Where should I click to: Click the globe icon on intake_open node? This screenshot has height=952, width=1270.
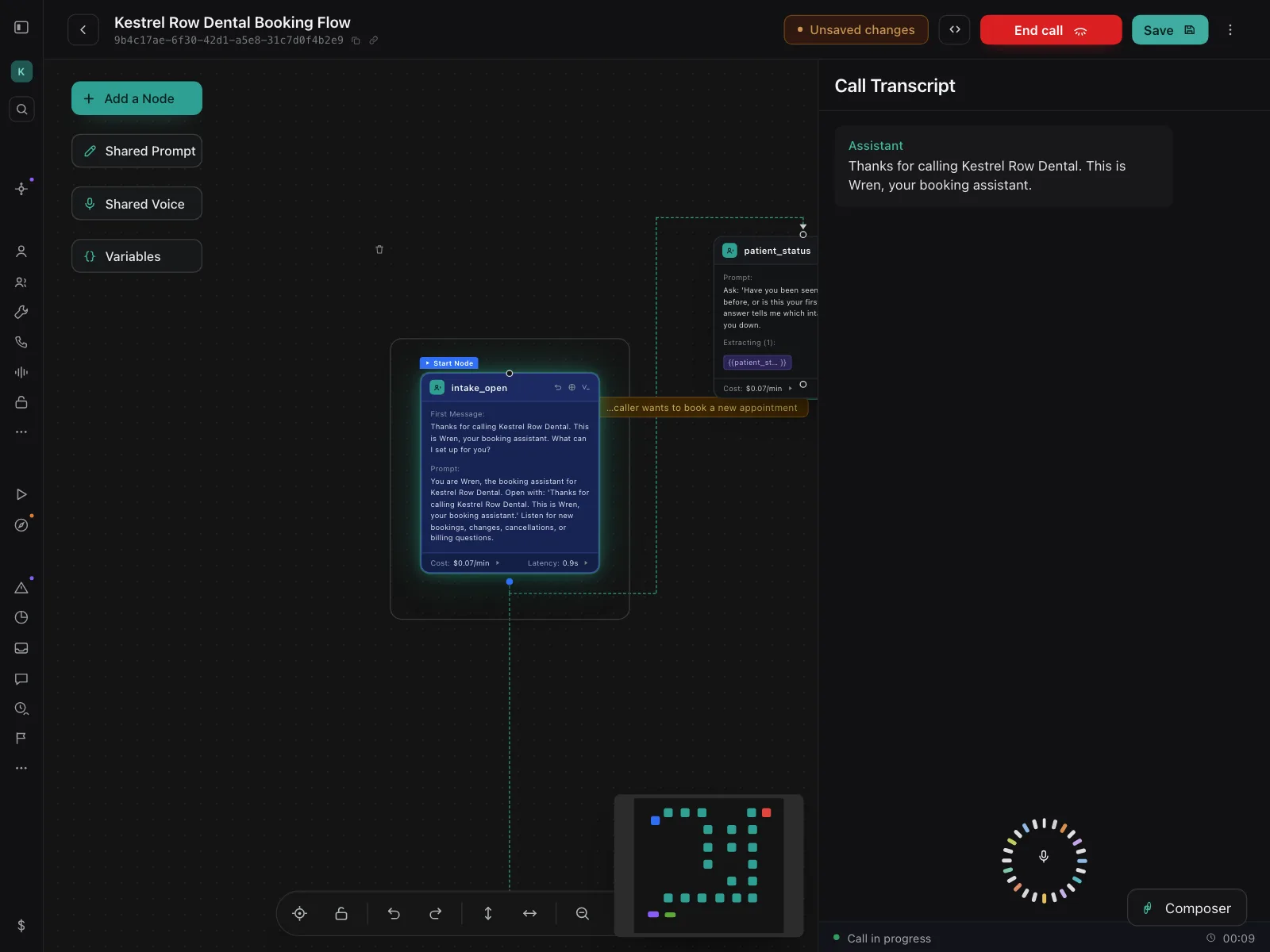pos(571,388)
